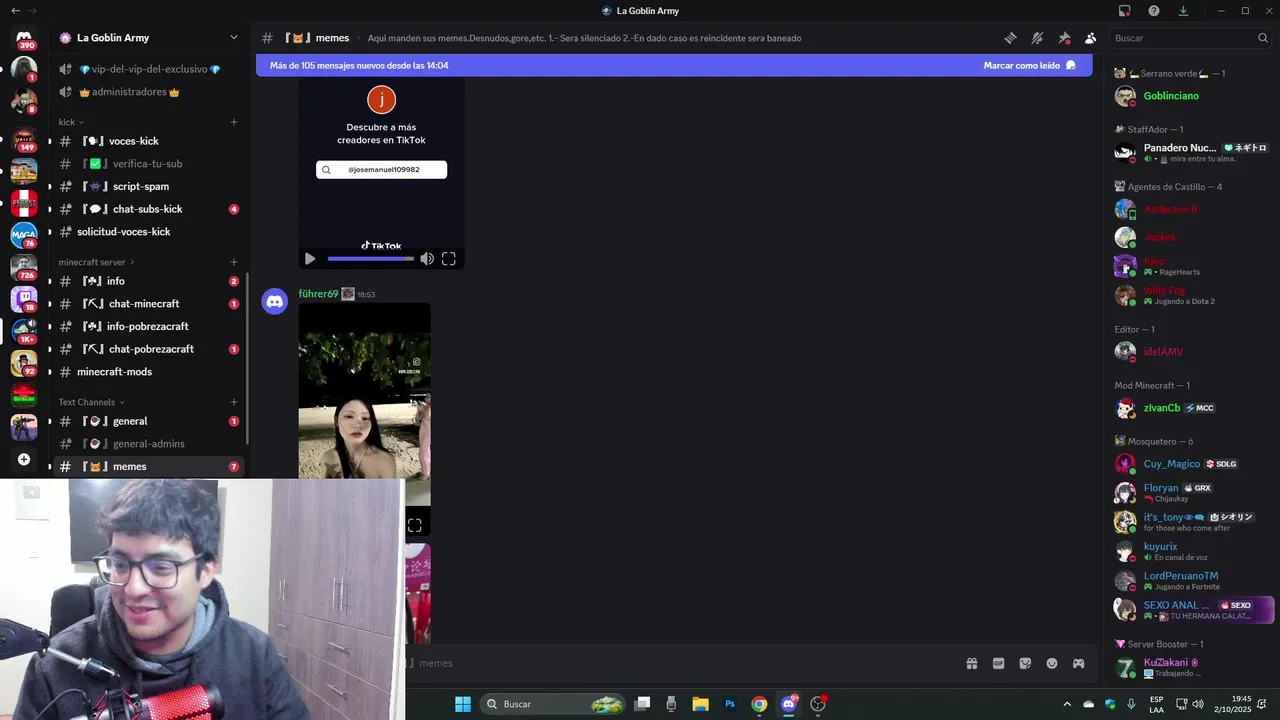1280x720 pixels.
Task: Select the chat-pobrezacraft channel
Action: click(148, 349)
